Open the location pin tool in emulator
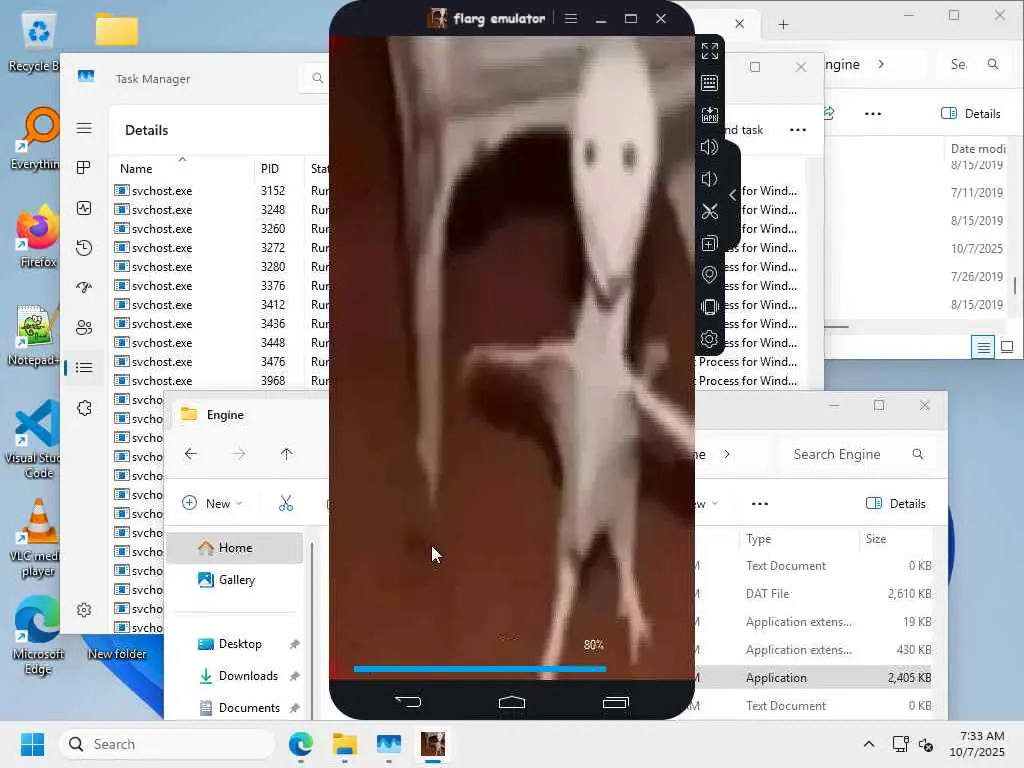Screen dimensions: 1024x768 click(x=709, y=275)
